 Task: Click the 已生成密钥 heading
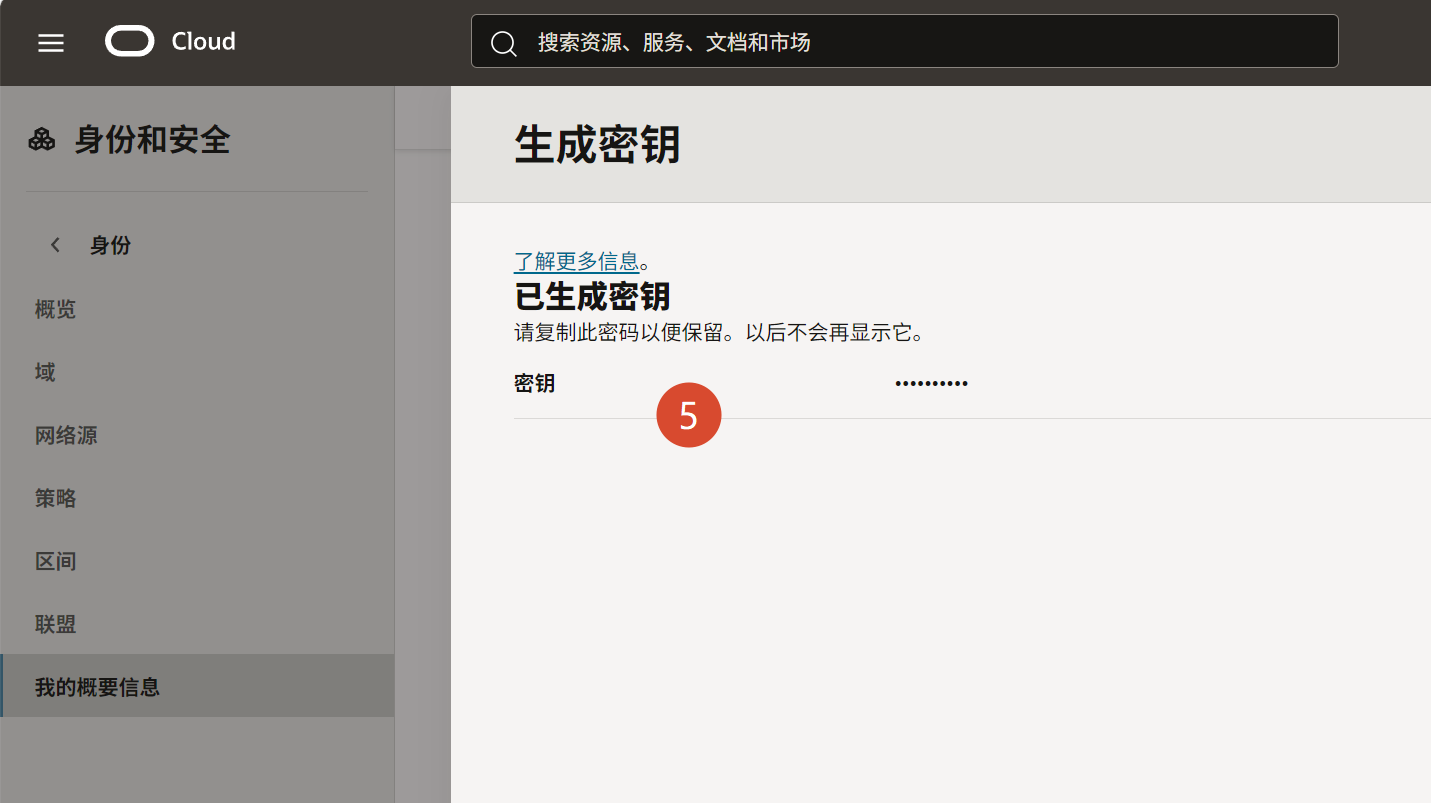tap(592, 296)
